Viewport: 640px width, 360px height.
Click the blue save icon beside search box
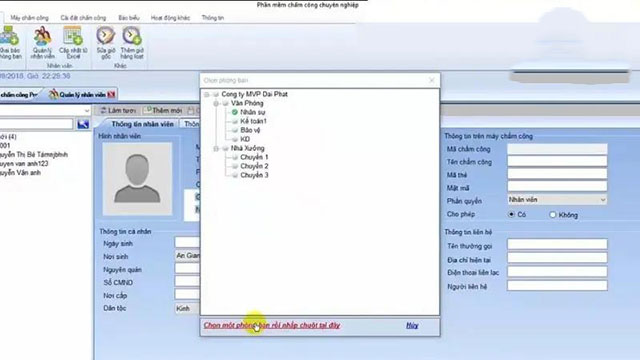point(83,124)
